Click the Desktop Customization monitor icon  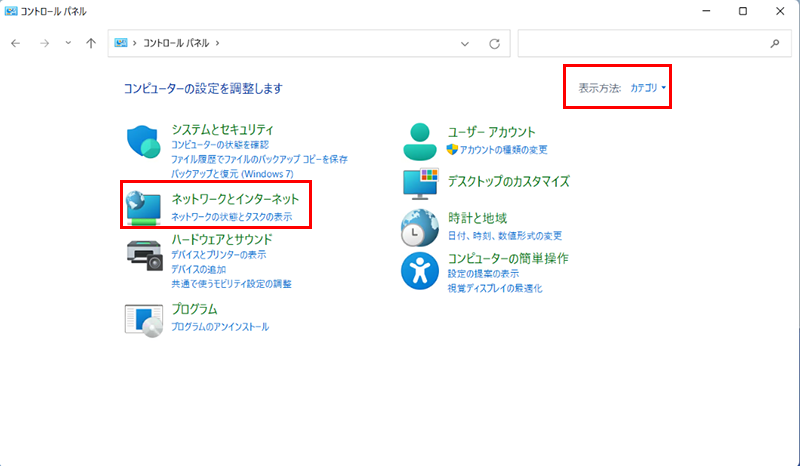pos(420,183)
